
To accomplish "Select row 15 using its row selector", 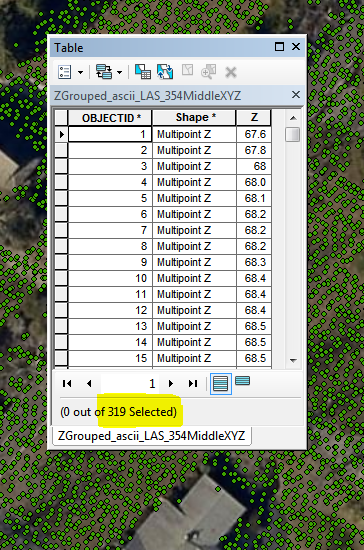I will tap(61, 358).
